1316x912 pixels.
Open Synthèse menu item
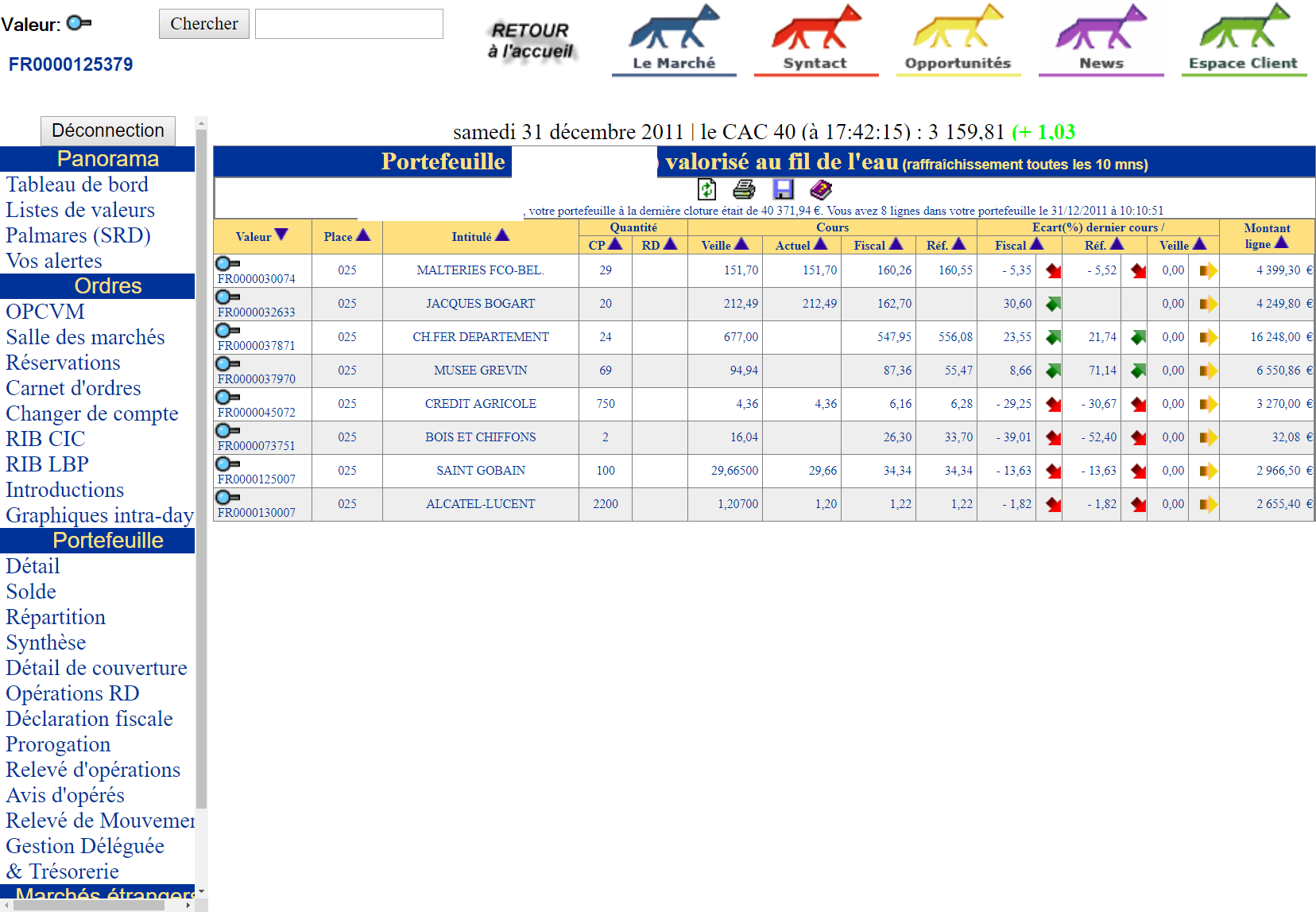pyautogui.click(x=46, y=642)
